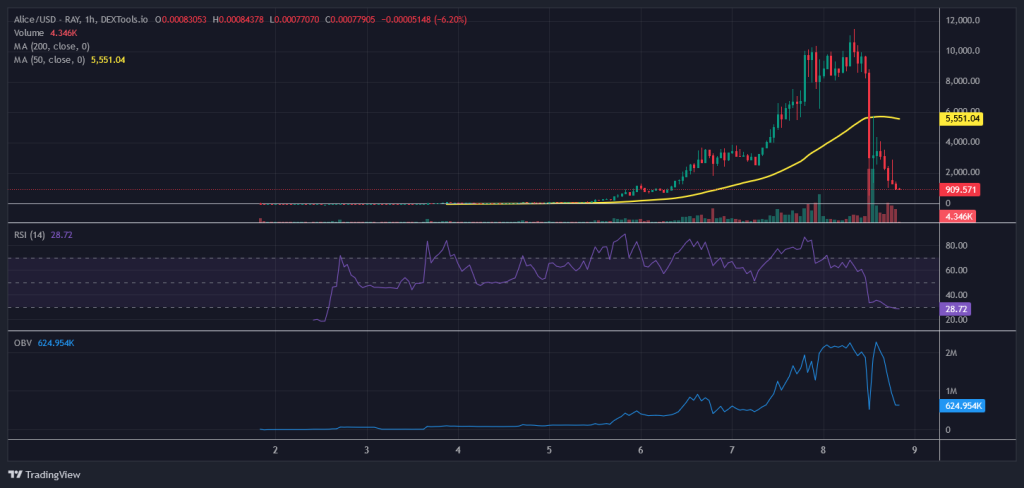Click the date 3 on time axis
1024x488 pixels.
click(x=367, y=450)
